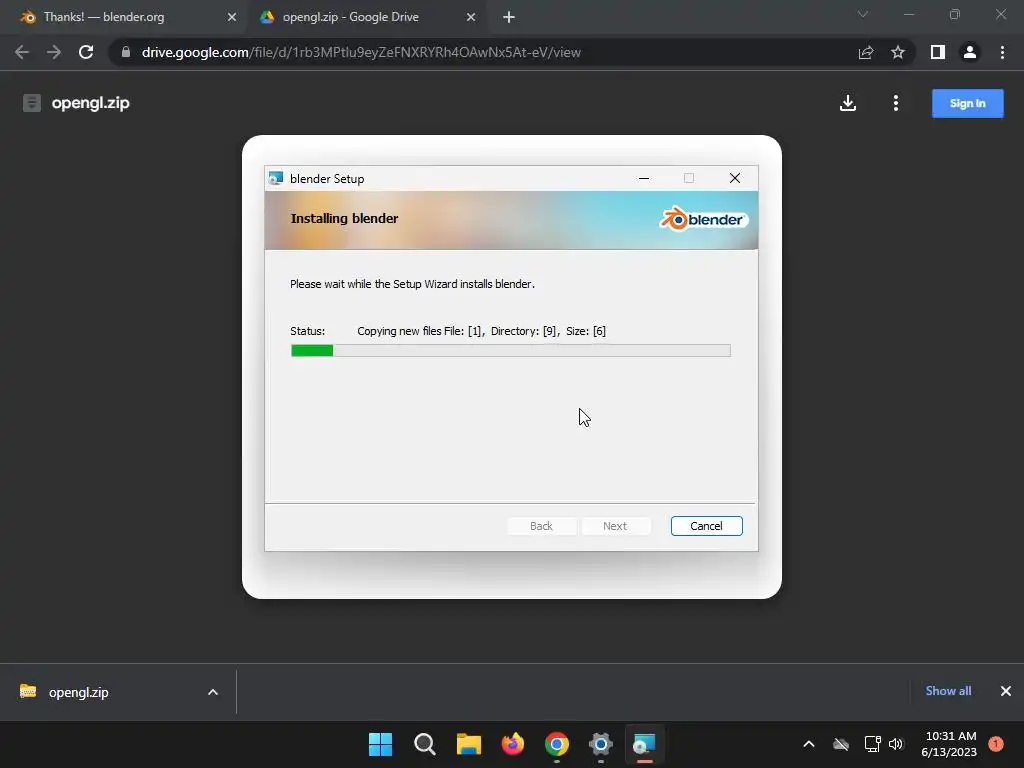
Task: Go back using the browser back arrow
Action: (x=22, y=52)
